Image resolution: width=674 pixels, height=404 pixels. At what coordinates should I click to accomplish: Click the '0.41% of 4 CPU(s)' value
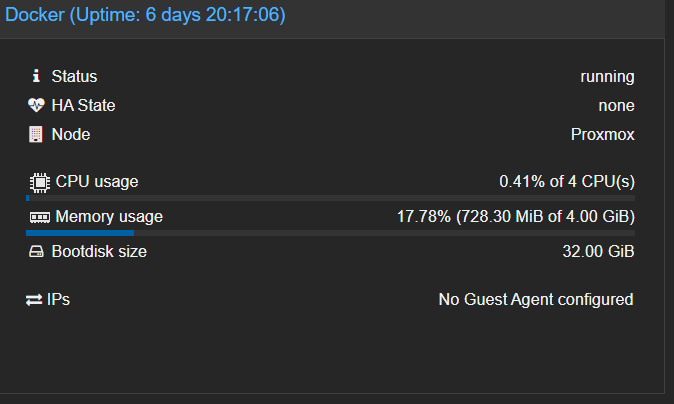tap(567, 181)
